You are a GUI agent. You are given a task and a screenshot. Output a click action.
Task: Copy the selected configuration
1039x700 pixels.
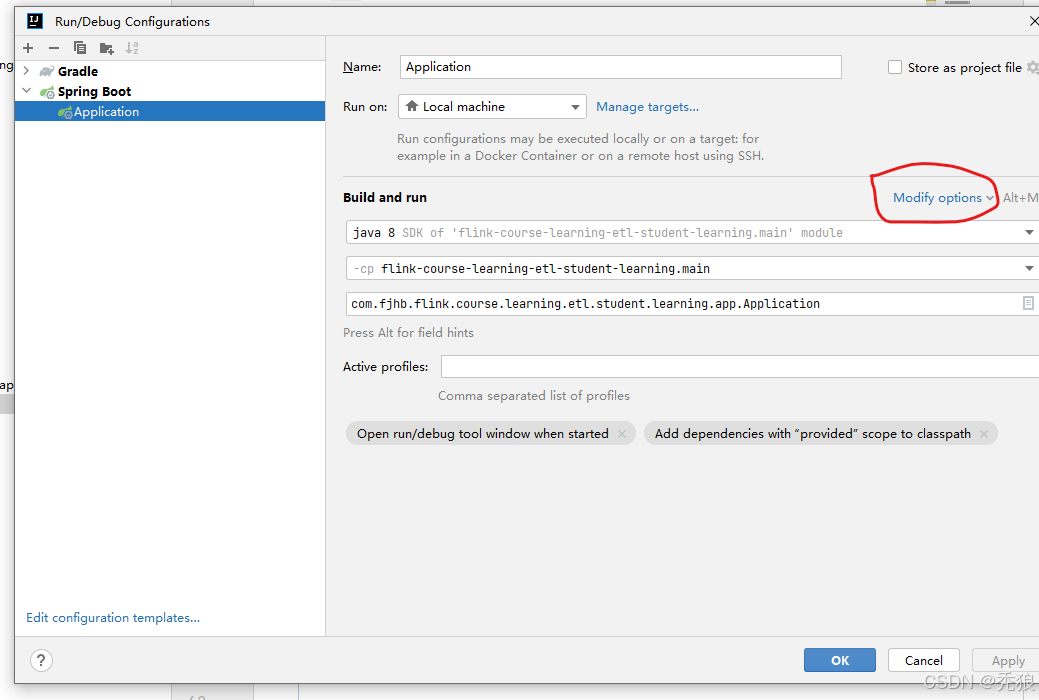(x=80, y=48)
